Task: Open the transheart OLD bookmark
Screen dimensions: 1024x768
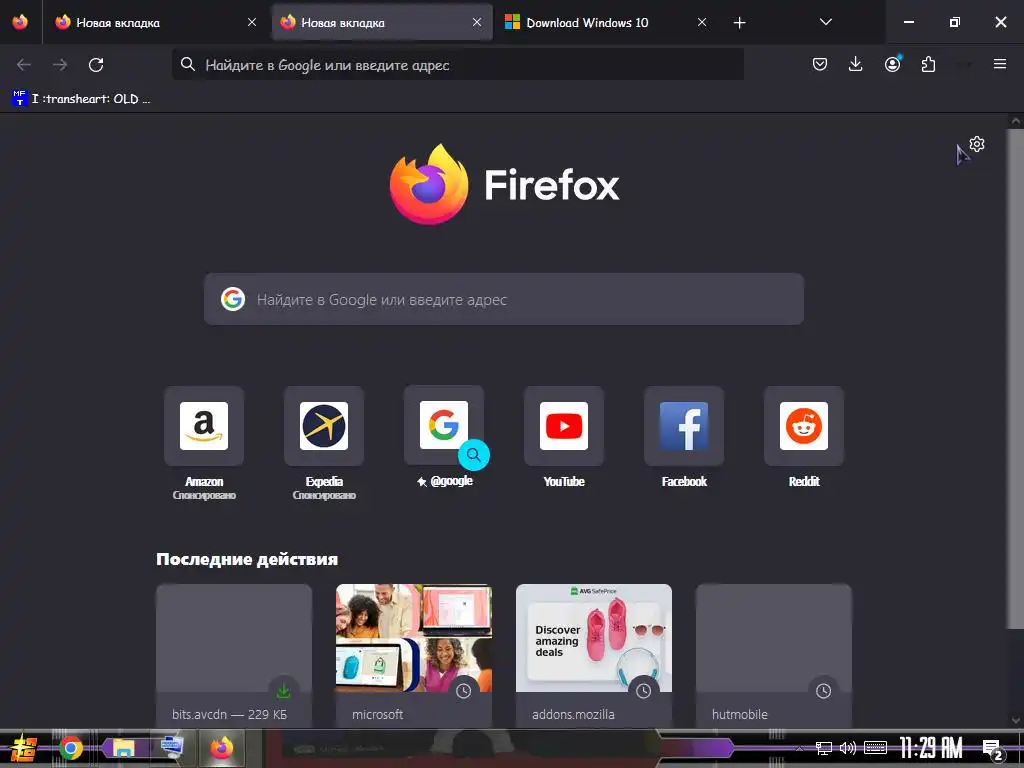Action: tap(82, 99)
